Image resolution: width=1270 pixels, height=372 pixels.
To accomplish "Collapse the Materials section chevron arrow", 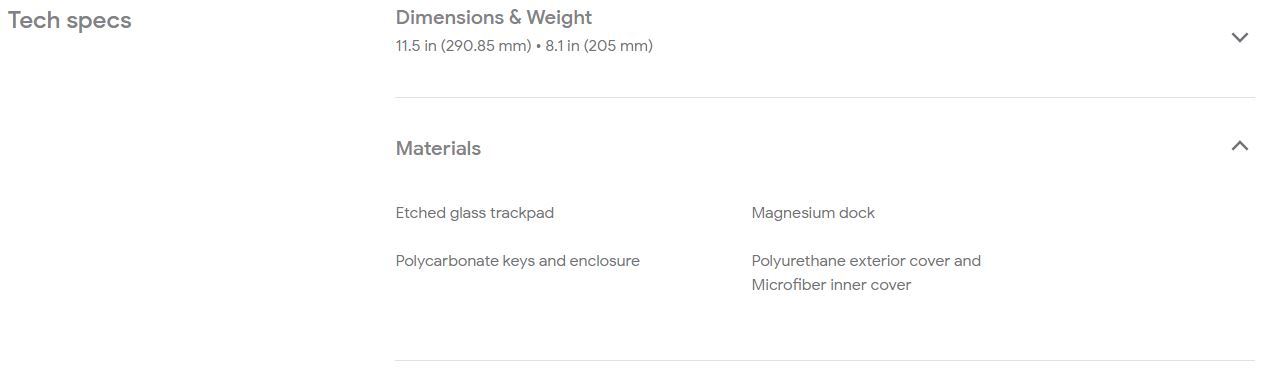I will [x=1239, y=146].
